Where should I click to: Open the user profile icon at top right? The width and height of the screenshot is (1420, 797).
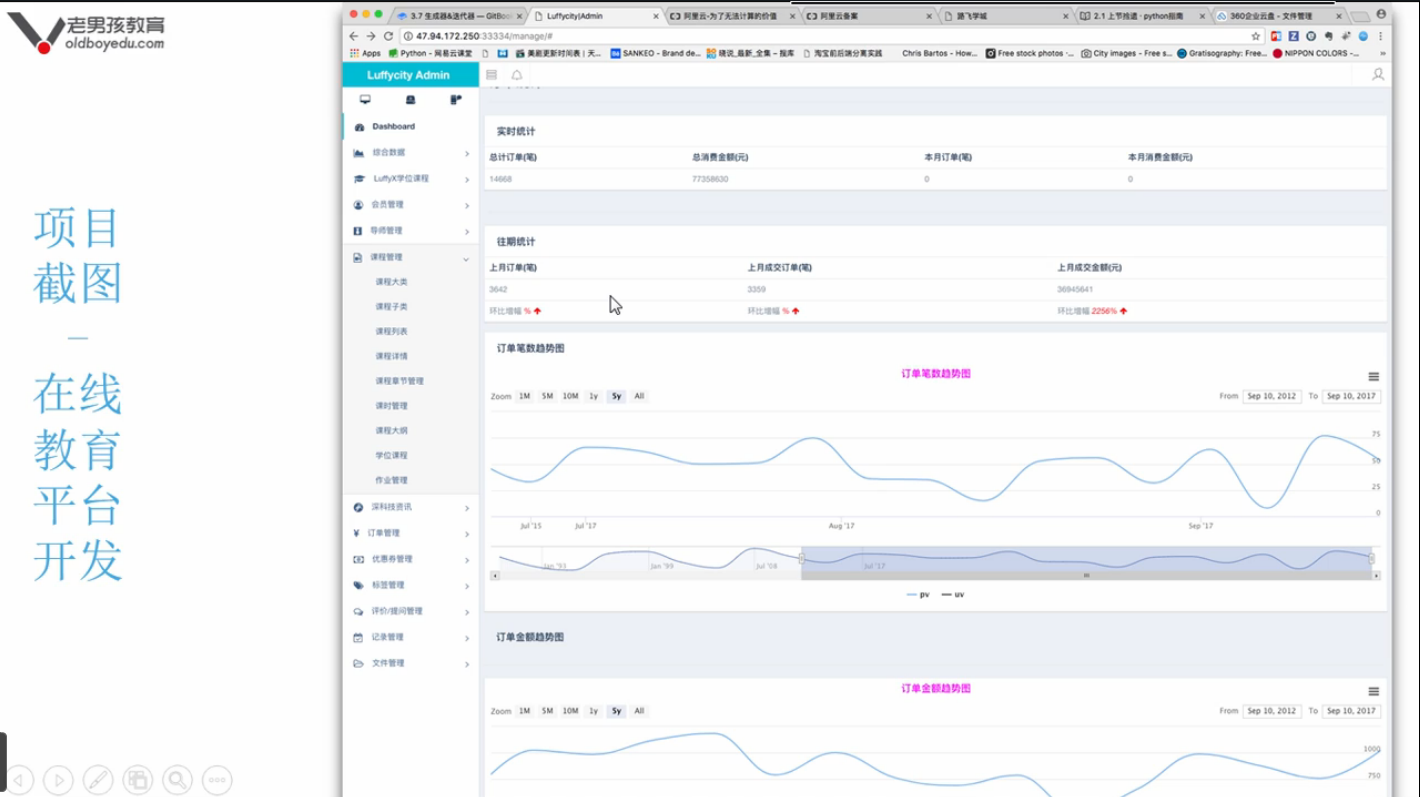[1378, 75]
